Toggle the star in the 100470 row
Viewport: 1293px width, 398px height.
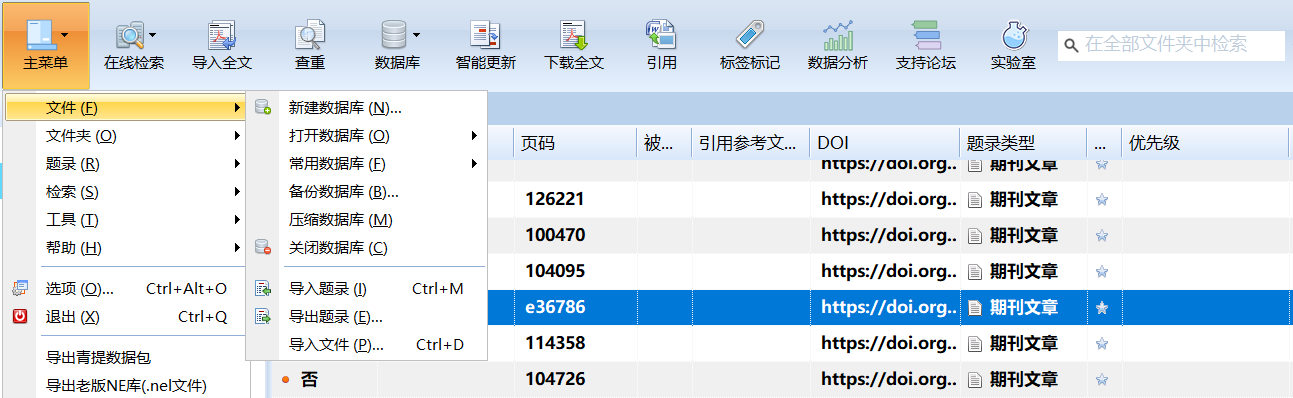(1102, 235)
